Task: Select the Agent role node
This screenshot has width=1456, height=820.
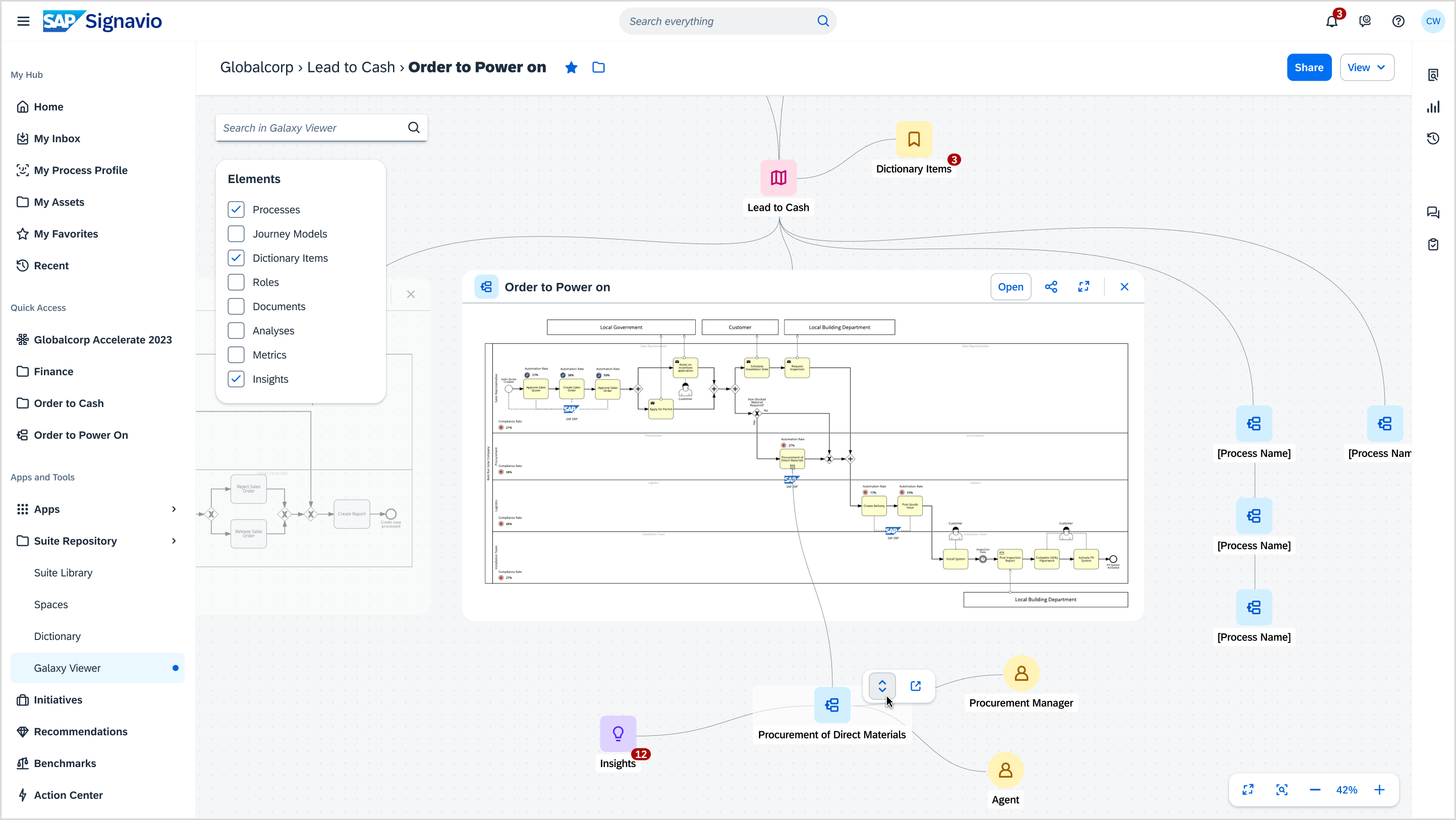Action: click(x=1005, y=770)
